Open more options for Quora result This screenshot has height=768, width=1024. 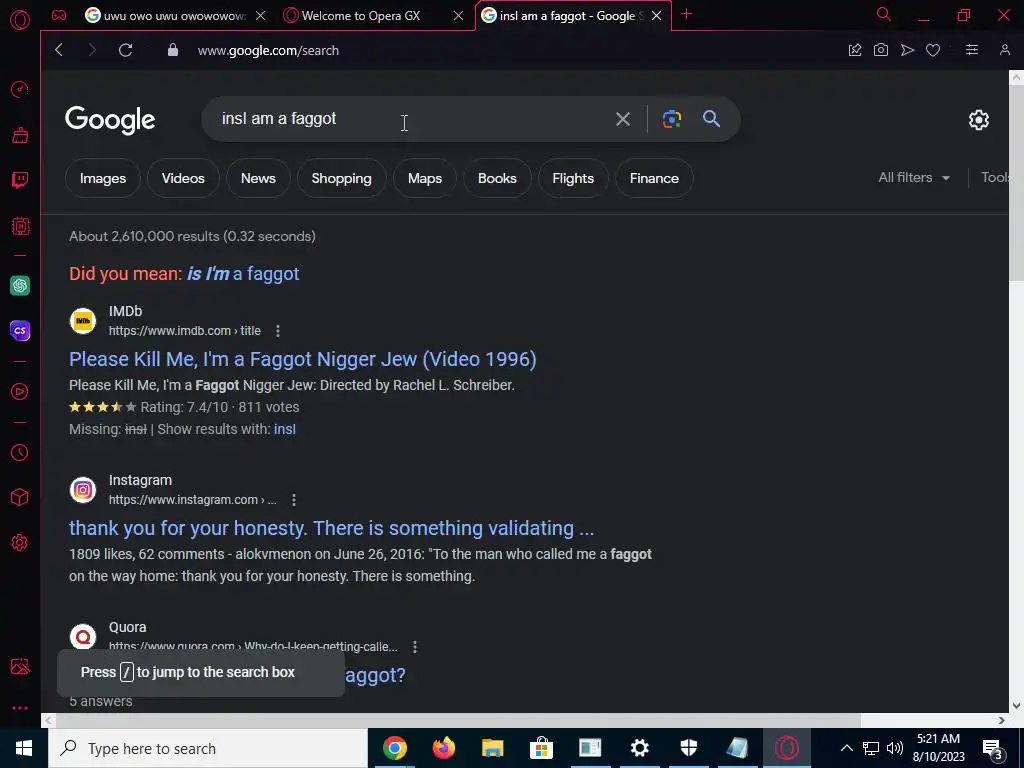point(415,647)
